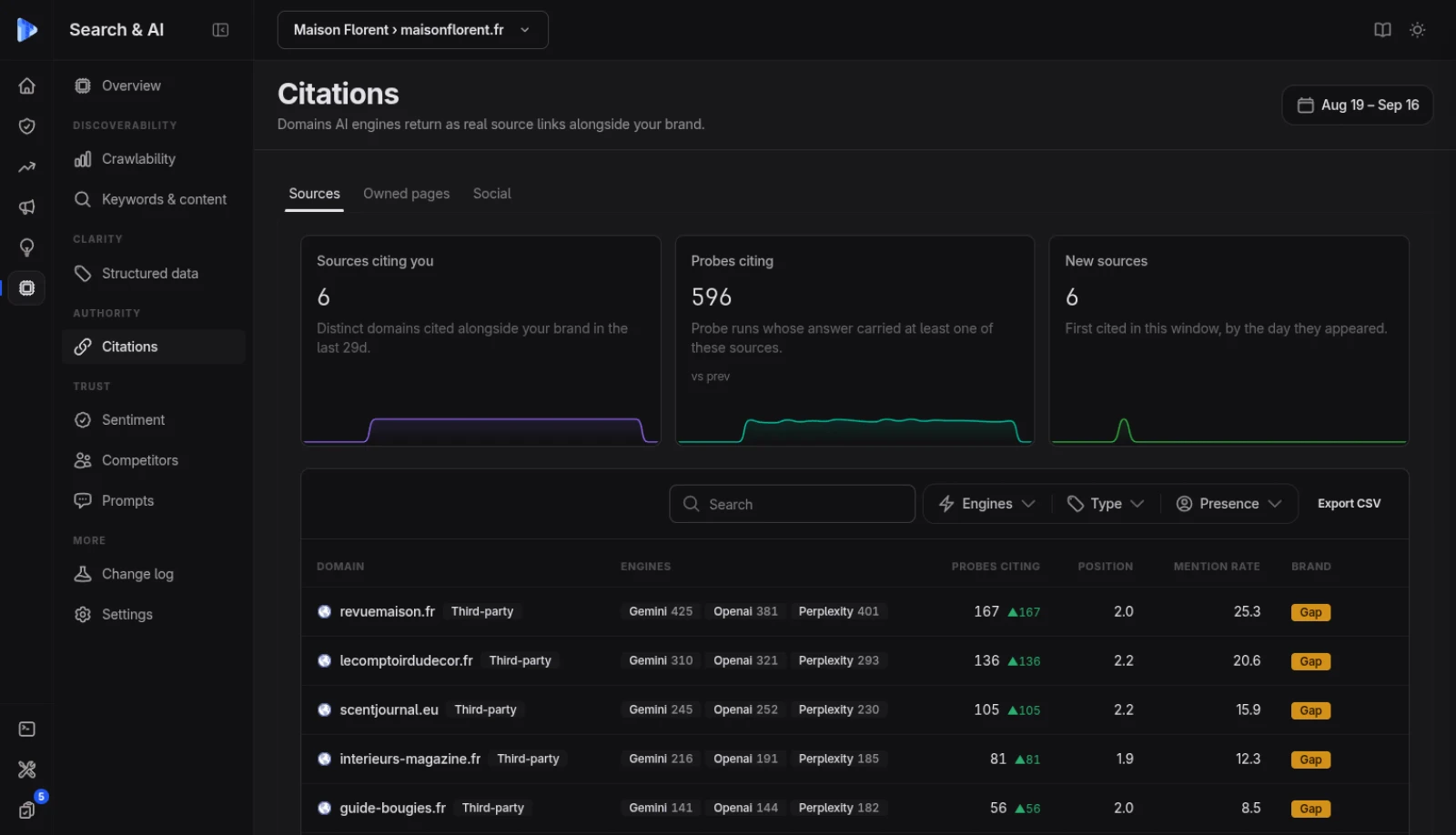Open the shield check icon in left rail
Screen dimensions: 1456x835
26,126
